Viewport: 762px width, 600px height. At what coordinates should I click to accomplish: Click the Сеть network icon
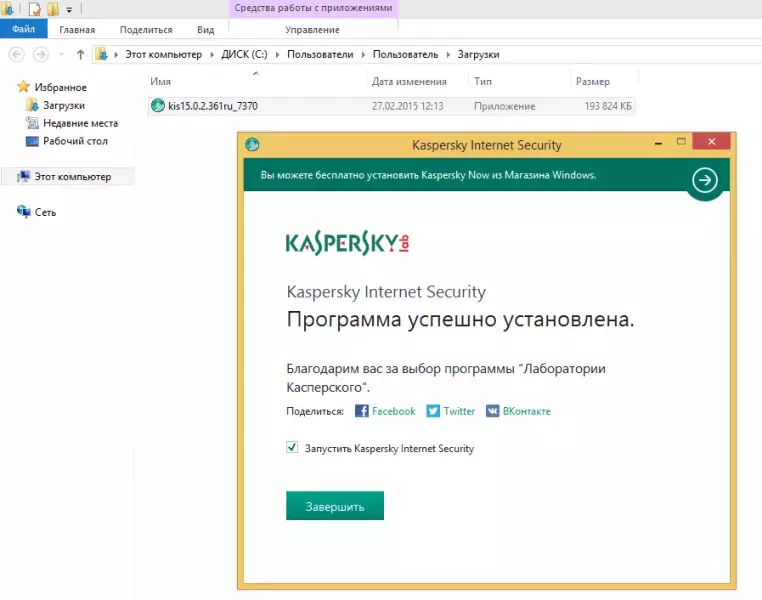click(x=23, y=211)
